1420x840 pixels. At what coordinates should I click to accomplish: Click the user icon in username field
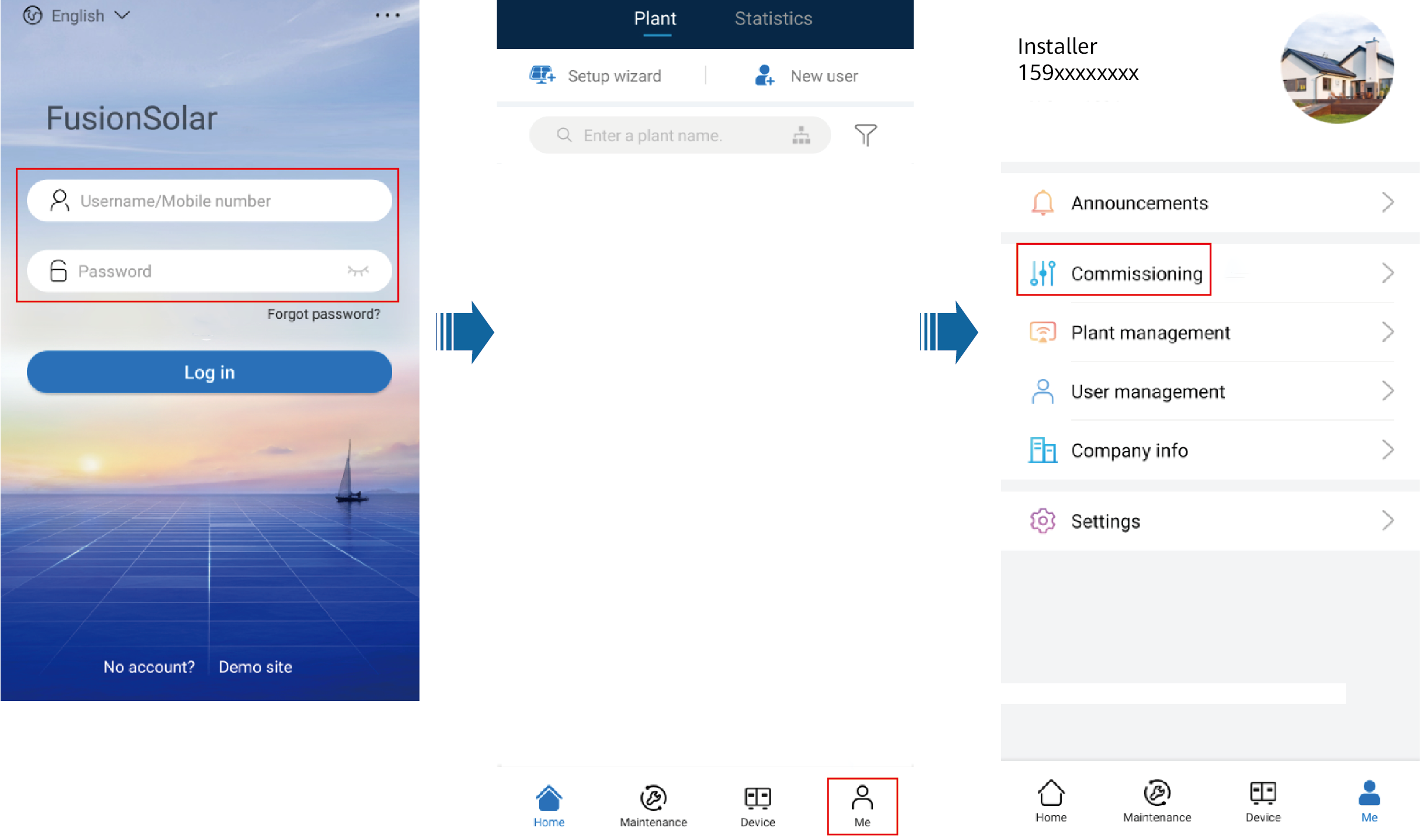pos(60,200)
